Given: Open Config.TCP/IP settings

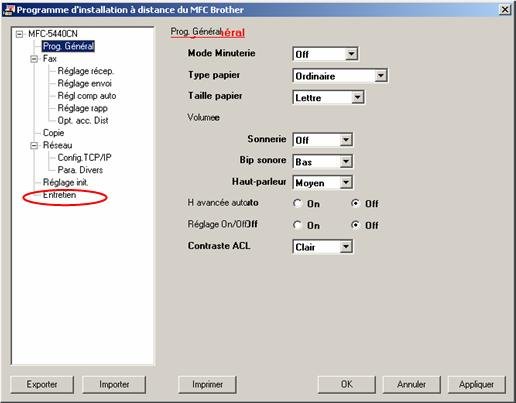Looking at the screenshot, I should tap(84, 157).
